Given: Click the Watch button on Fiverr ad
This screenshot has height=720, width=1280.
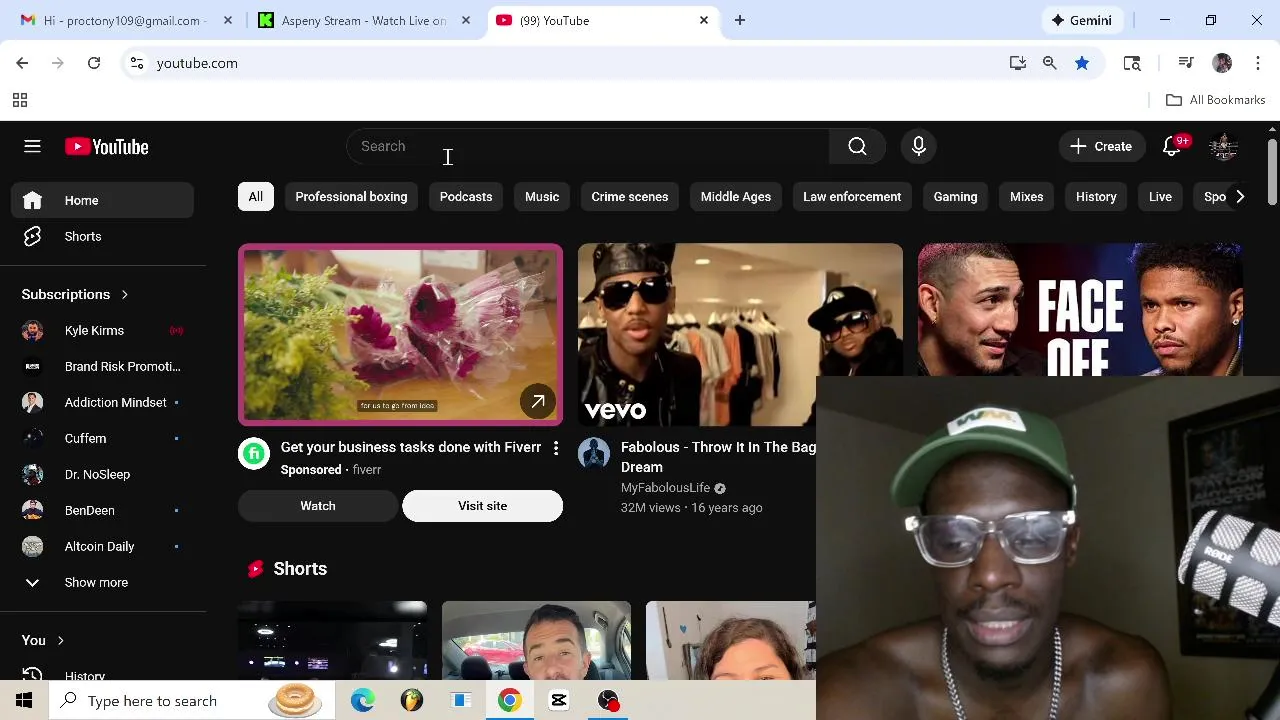Looking at the screenshot, I should 318,506.
